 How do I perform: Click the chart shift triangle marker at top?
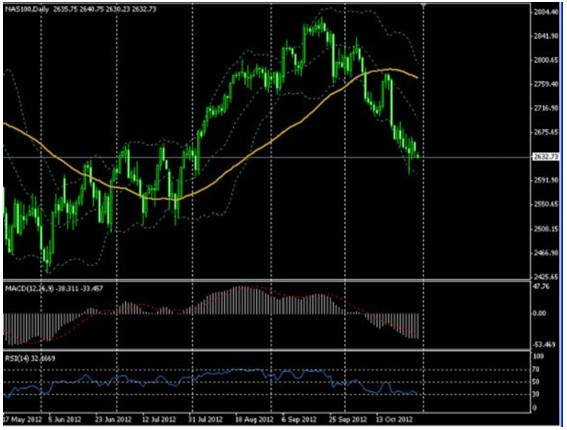tap(423, 6)
